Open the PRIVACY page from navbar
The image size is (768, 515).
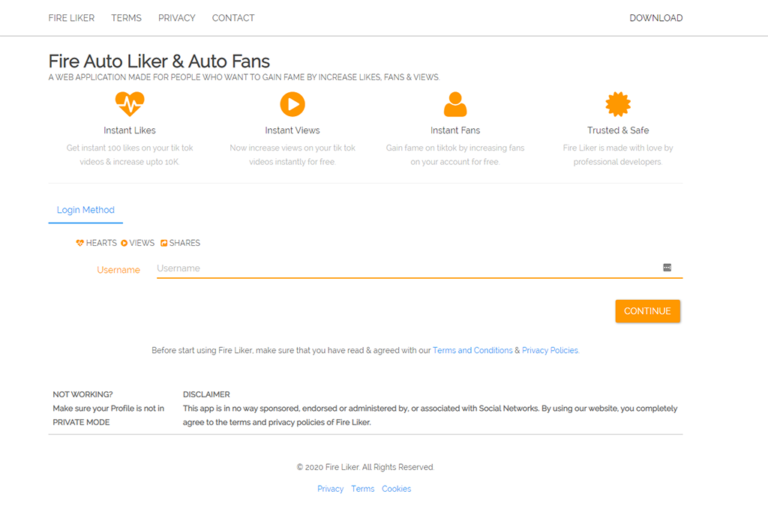177,18
